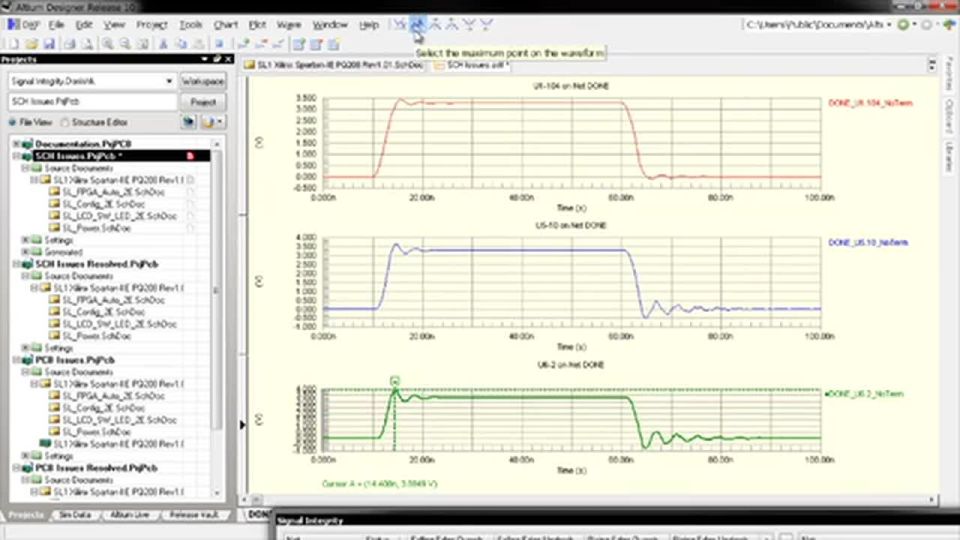Select the Generated folder in project tree

(64, 252)
